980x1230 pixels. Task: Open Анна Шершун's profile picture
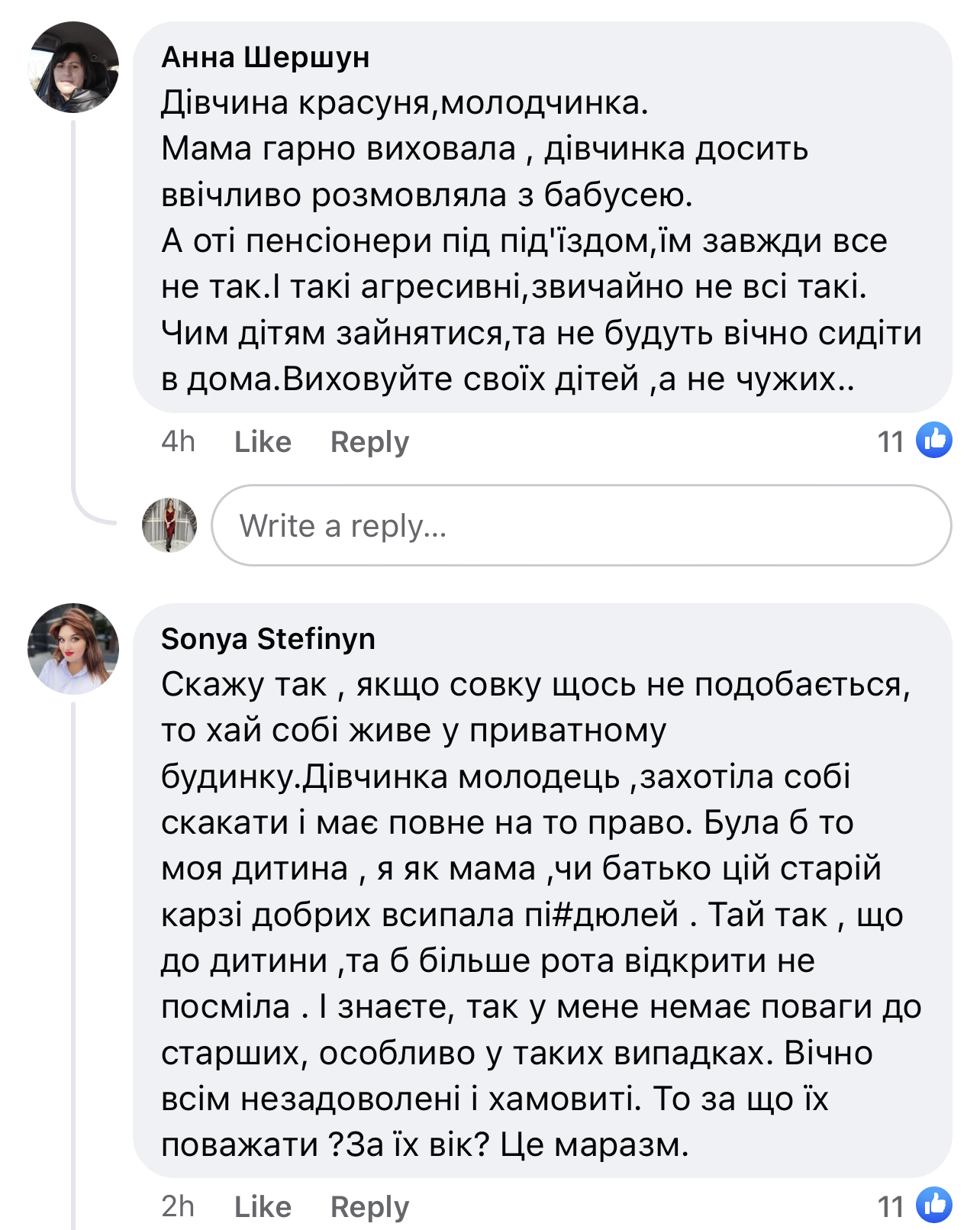[x=73, y=67]
